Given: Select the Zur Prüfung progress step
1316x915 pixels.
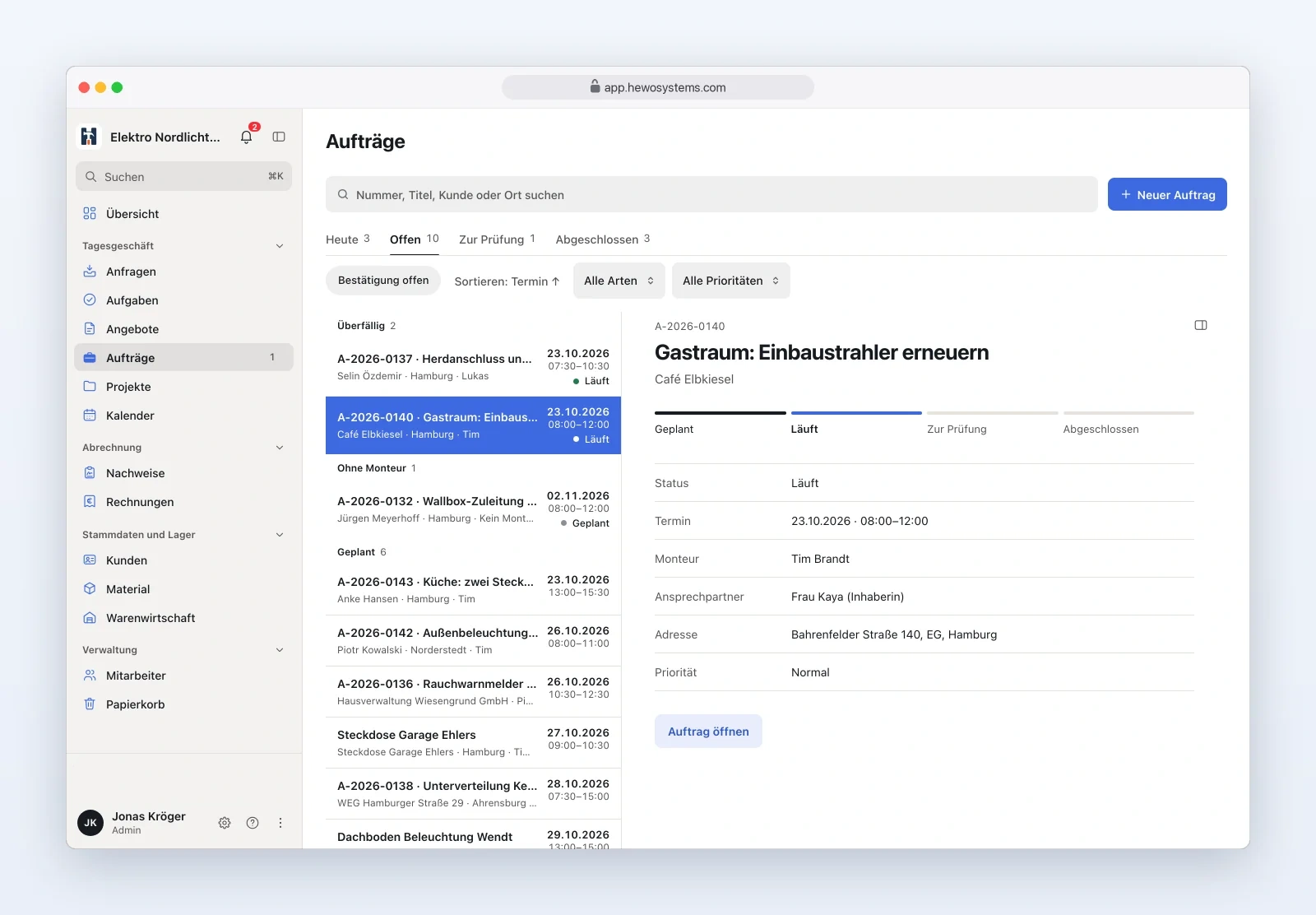Looking at the screenshot, I should click(992, 422).
